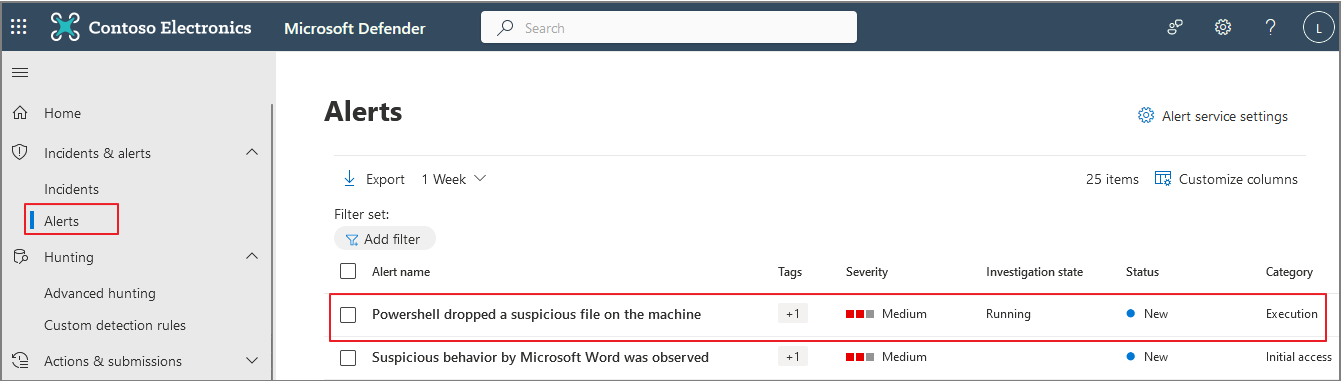This screenshot has height=381, width=1341.
Task: Expand the Actions & submissions chevron
Action: pyautogui.click(x=252, y=361)
